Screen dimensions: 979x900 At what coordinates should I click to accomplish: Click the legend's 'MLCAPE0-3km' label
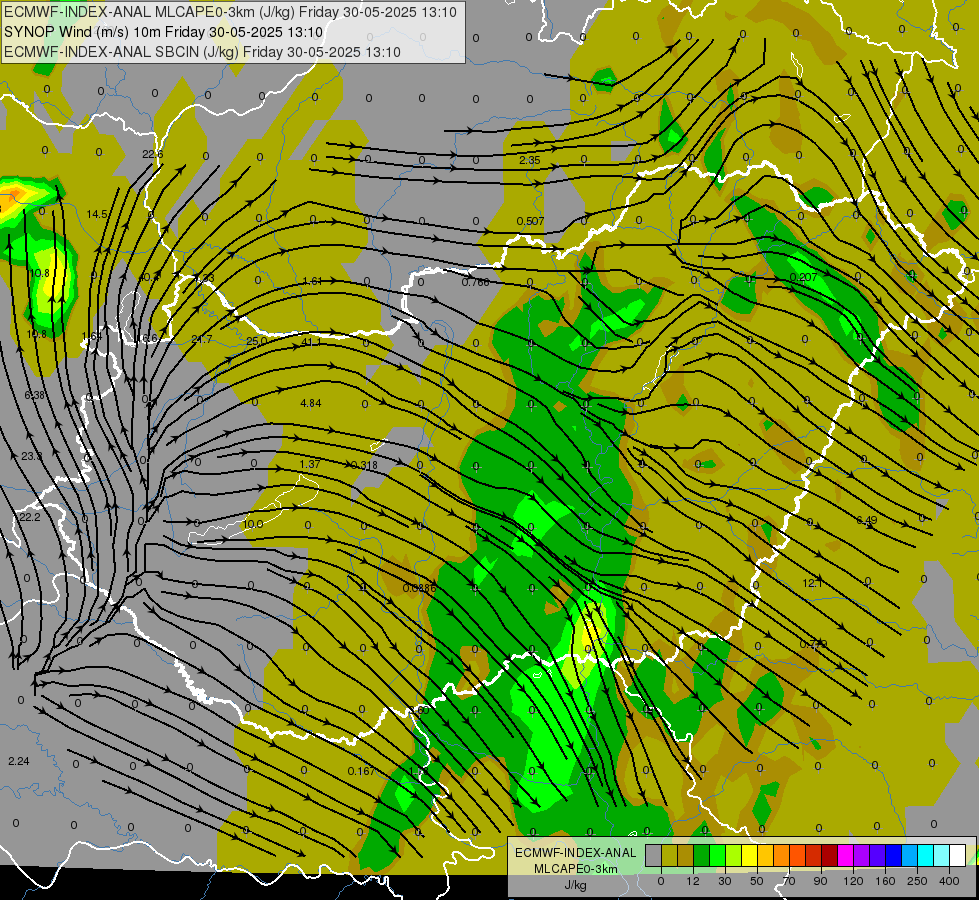click(575, 869)
